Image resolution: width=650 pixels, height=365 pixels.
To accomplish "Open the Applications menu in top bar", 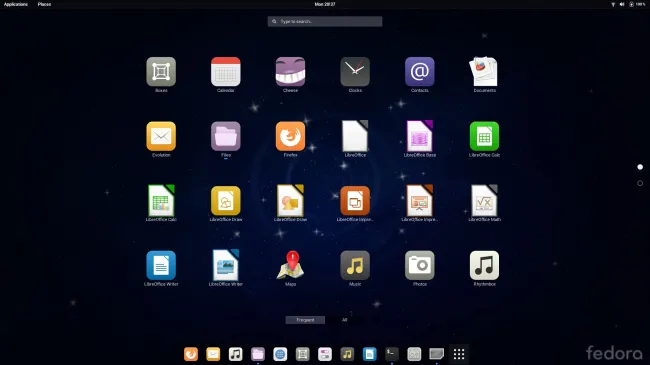I will click(16, 4).
